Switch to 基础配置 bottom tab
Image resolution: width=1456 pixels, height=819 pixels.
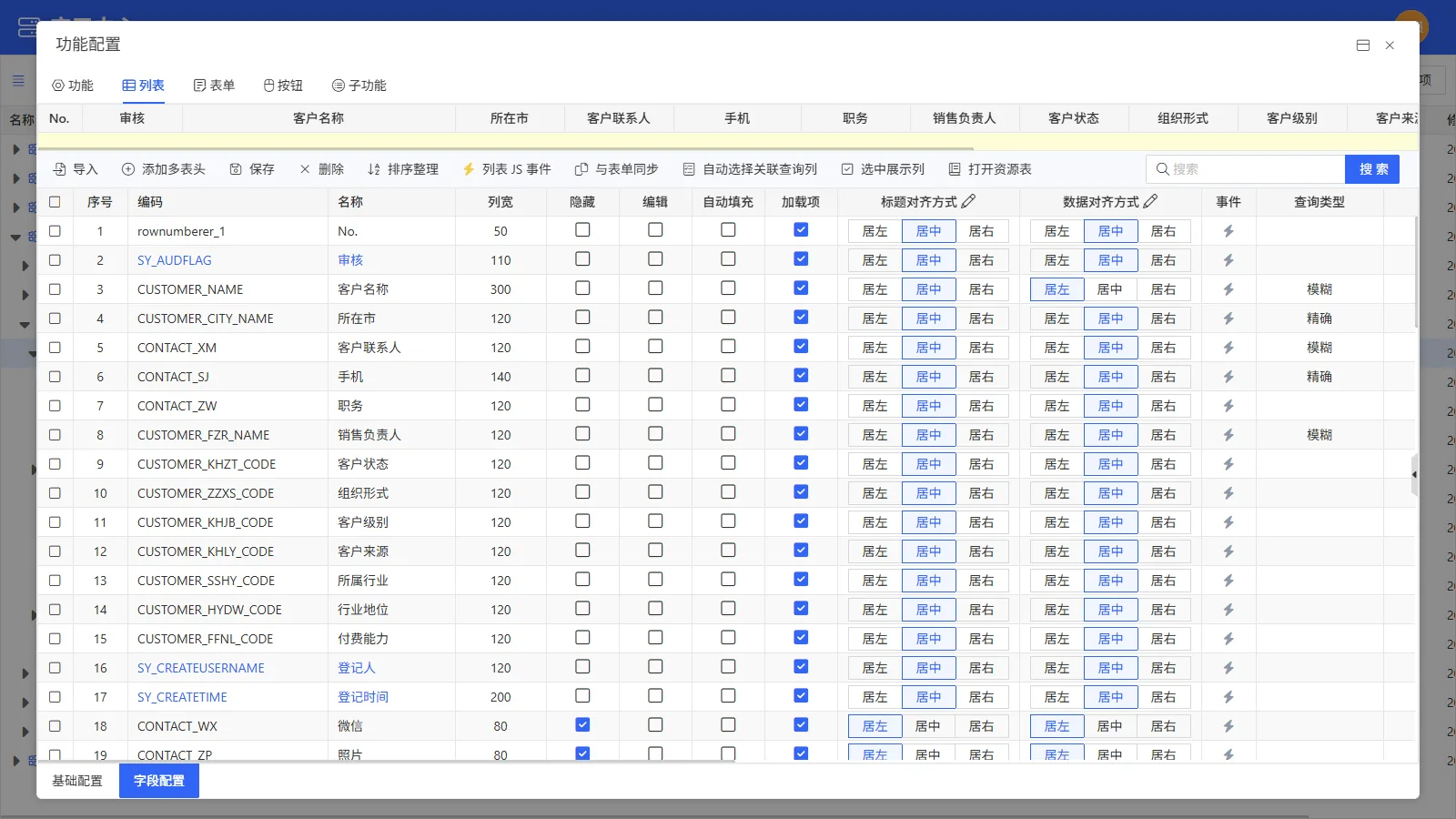(x=77, y=781)
